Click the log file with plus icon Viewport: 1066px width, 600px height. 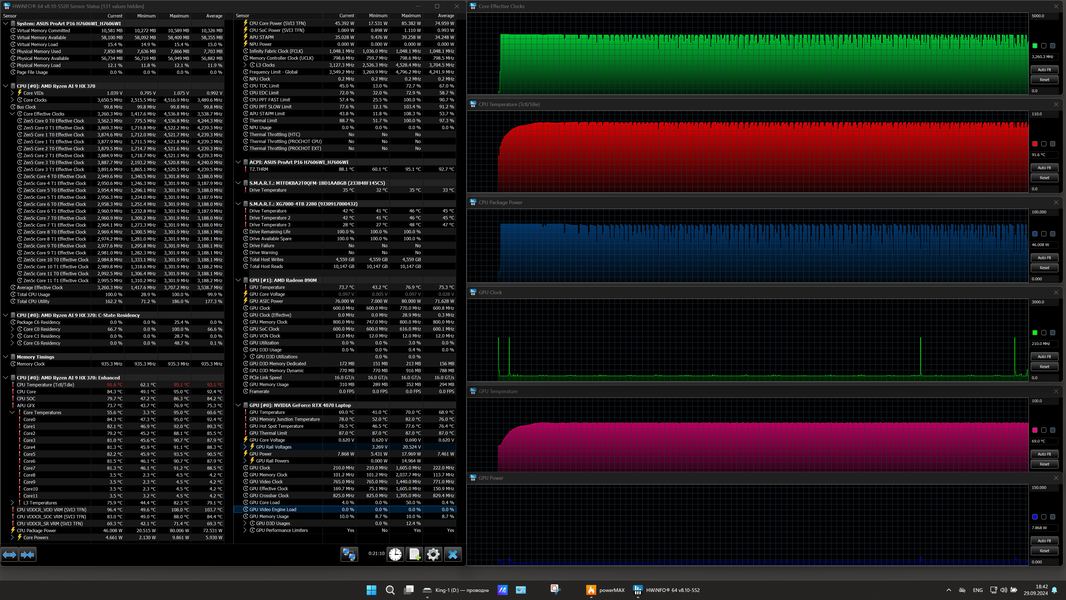[x=414, y=554]
